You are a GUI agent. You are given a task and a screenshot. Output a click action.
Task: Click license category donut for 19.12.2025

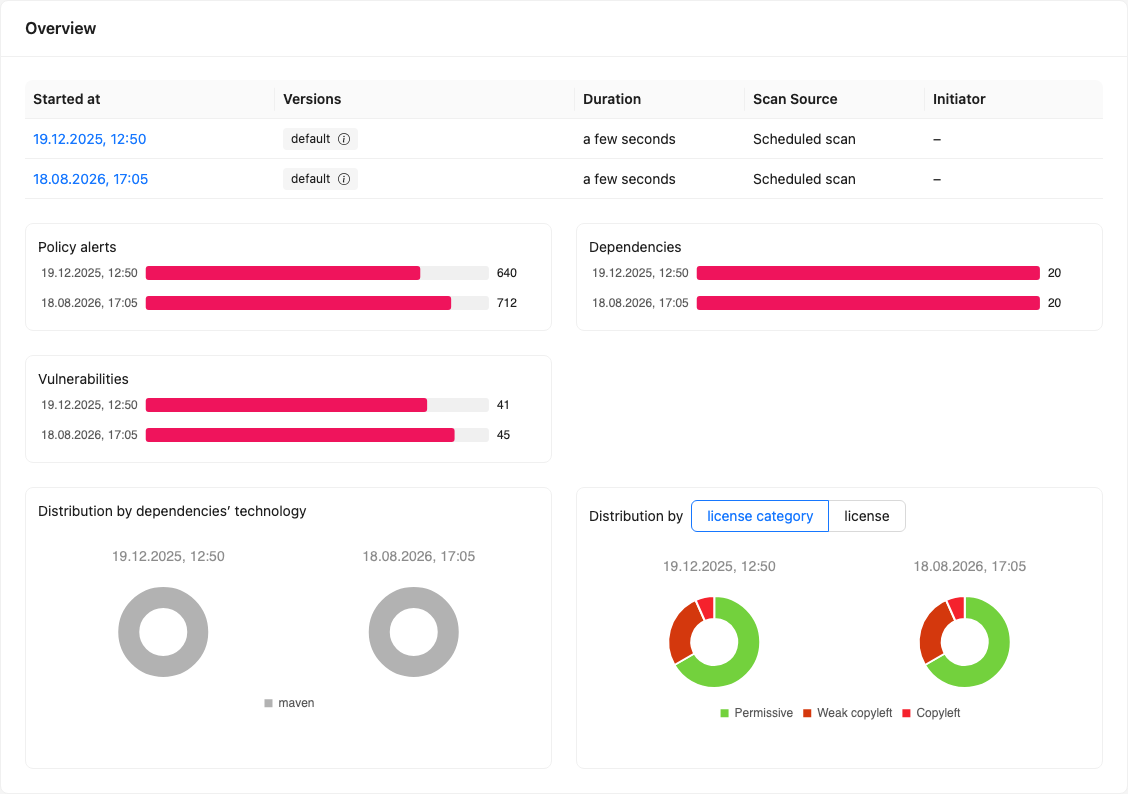click(x=714, y=642)
